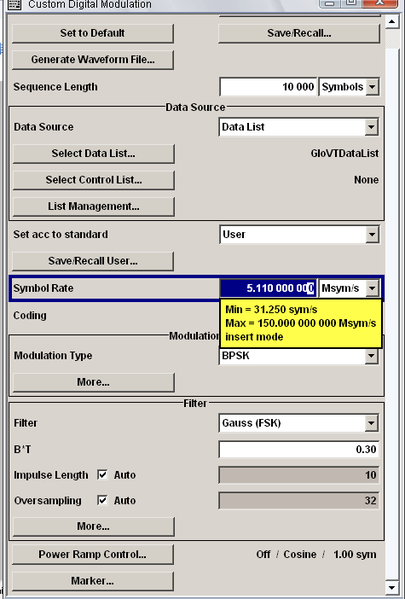Click the Sequence Length value field
405x599 pixels.
tap(268, 87)
